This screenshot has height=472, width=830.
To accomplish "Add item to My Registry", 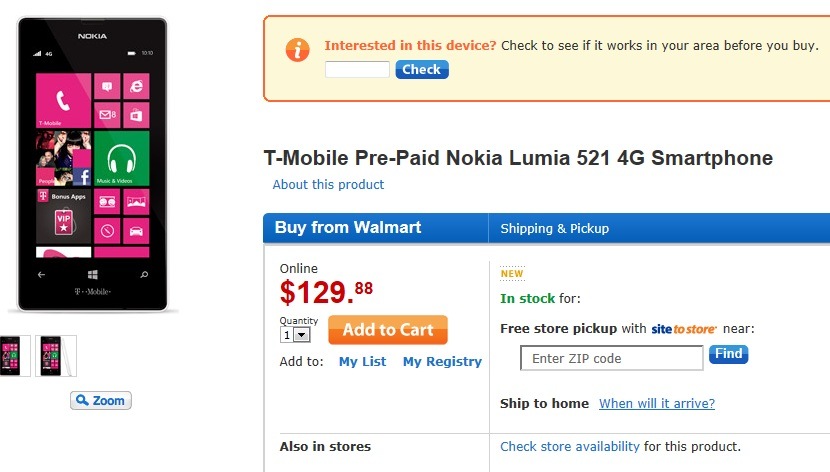I will tap(442, 362).
